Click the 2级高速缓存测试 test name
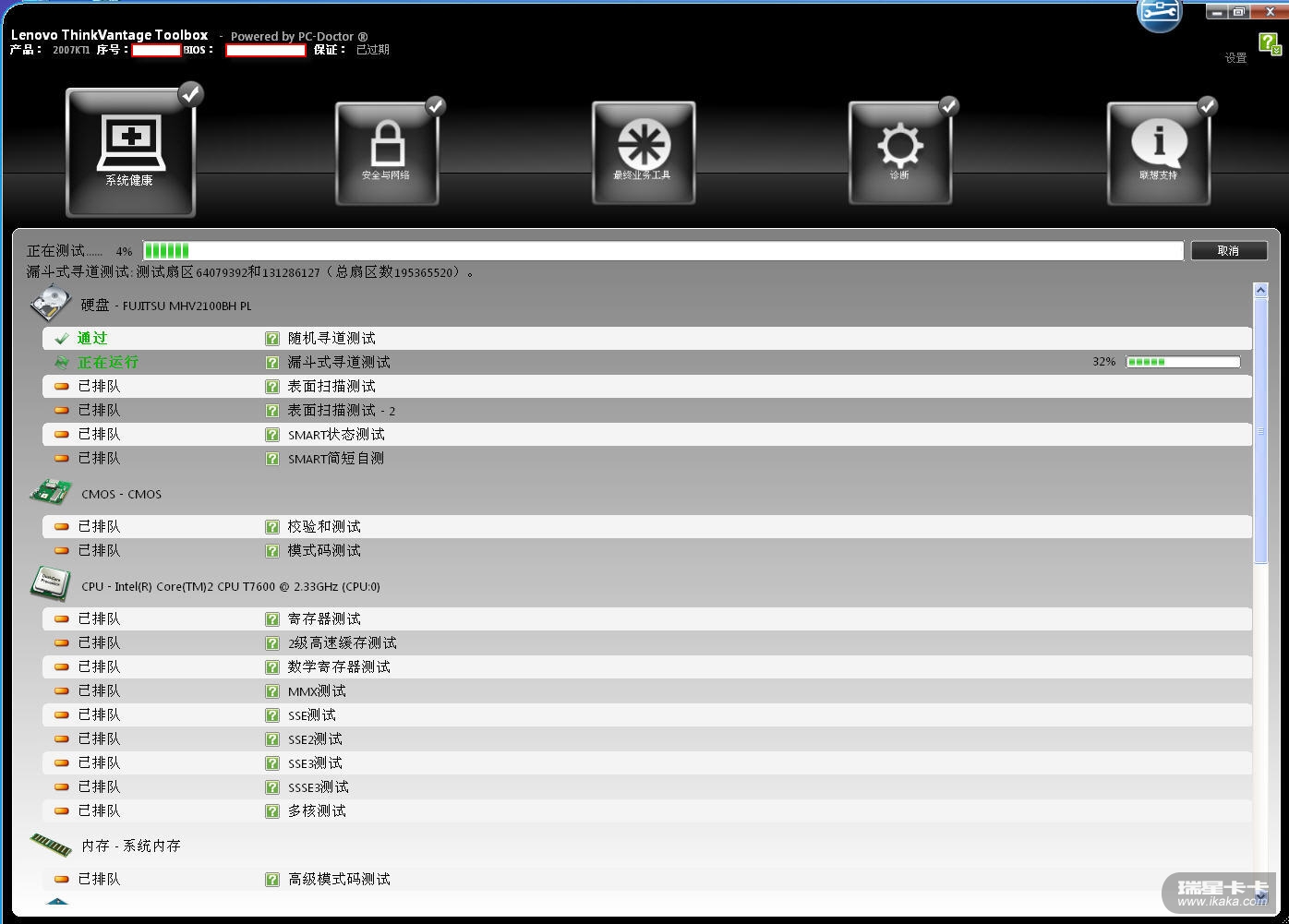The height and width of the screenshot is (924, 1289). pyautogui.click(x=343, y=643)
